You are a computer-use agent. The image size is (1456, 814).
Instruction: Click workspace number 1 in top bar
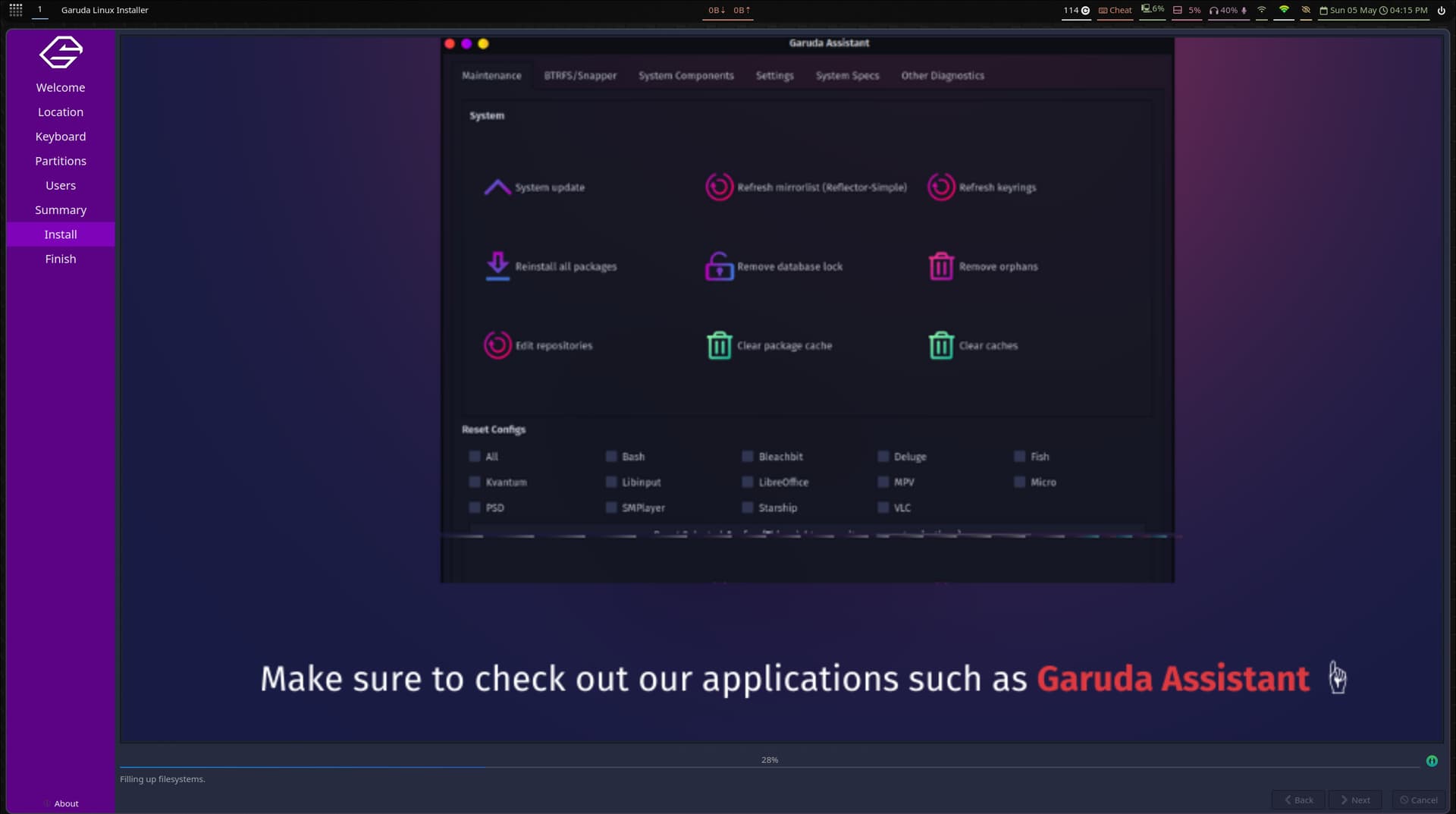[39, 10]
